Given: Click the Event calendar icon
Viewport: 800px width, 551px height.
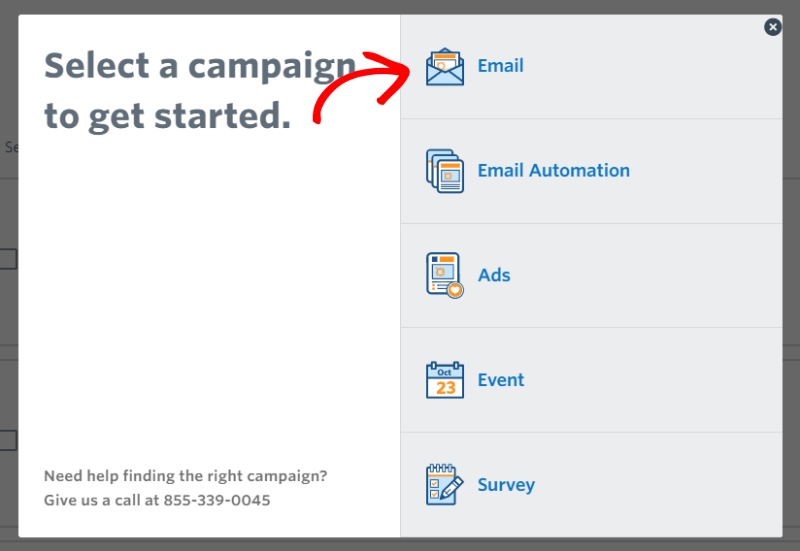Looking at the screenshot, I should (x=445, y=380).
